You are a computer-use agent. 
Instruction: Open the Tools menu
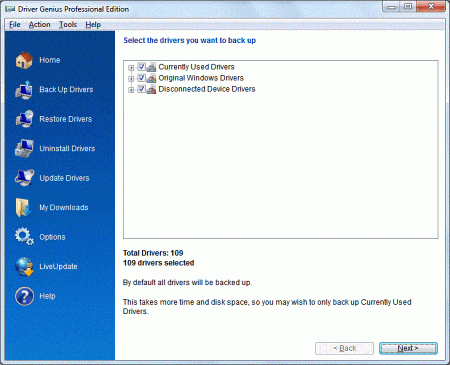point(68,25)
